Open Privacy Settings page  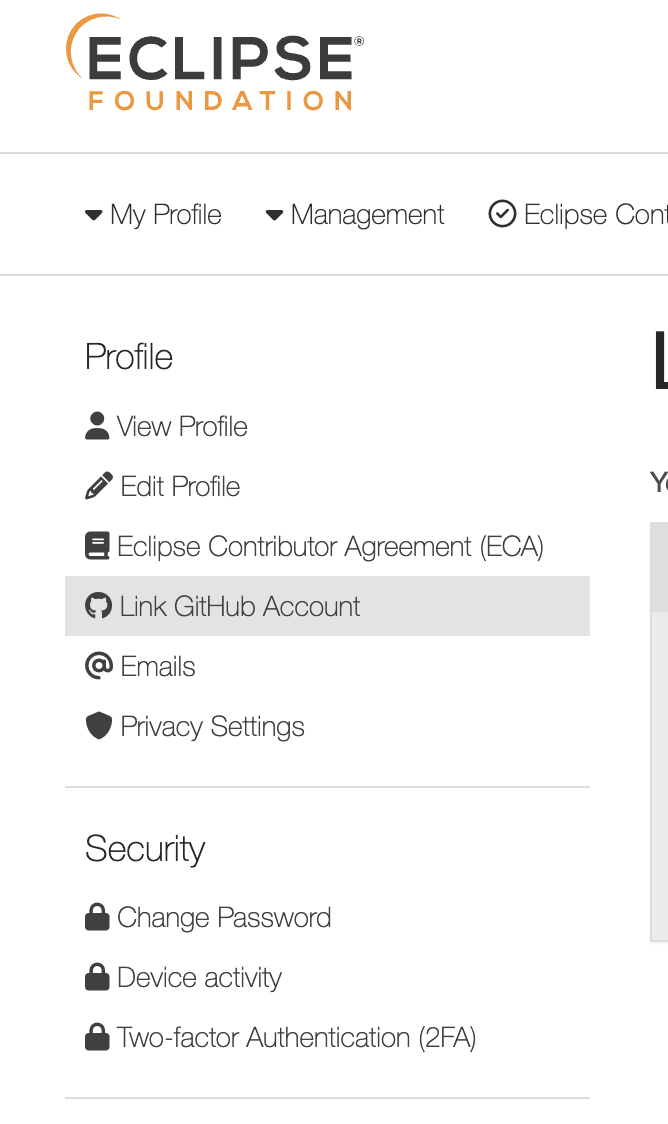[x=212, y=726]
